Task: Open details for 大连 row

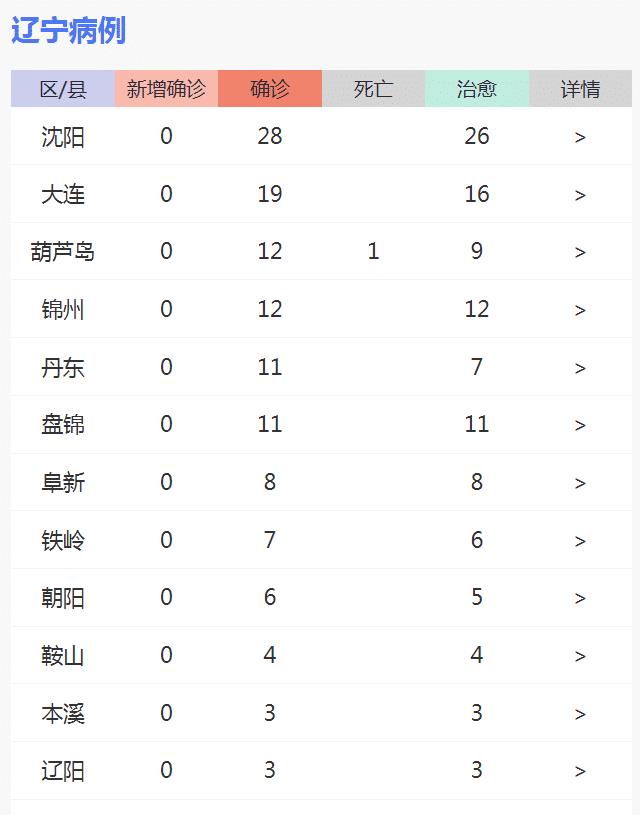Action: pyautogui.click(x=580, y=194)
